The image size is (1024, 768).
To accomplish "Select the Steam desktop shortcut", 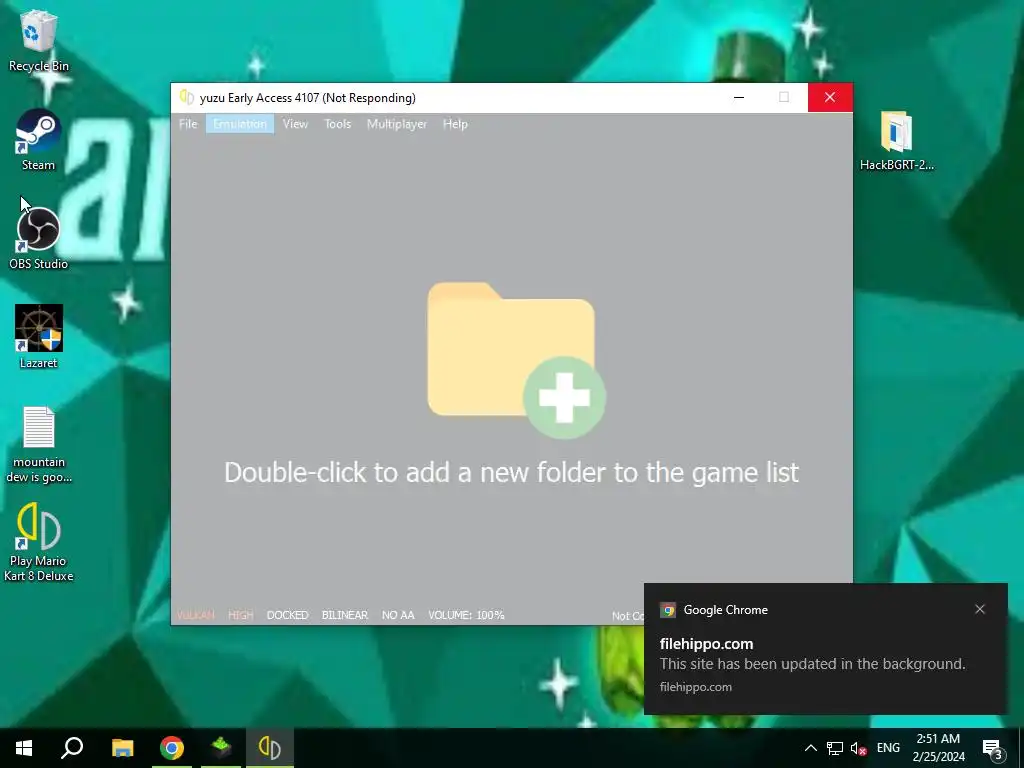I will pos(38,140).
